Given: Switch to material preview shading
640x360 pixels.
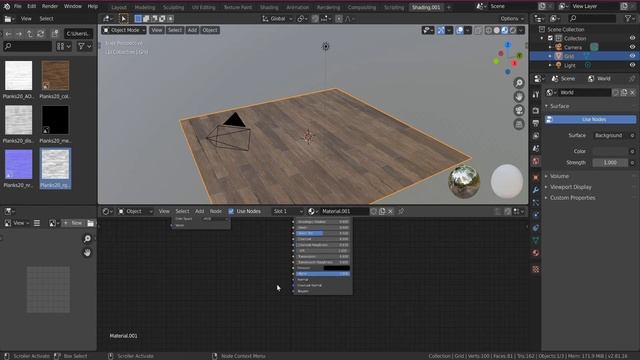Looking at the screenshot, I should [x=505, y=30].
